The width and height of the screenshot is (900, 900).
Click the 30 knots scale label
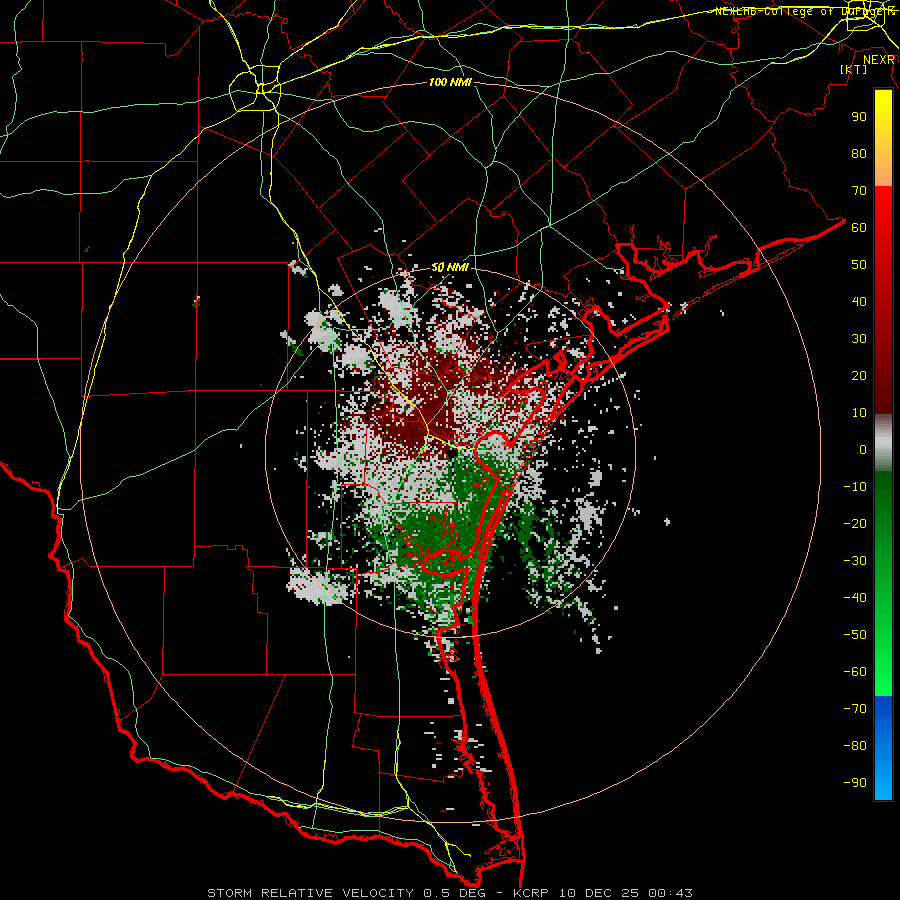pyautogui.click(x=859, y=339)
